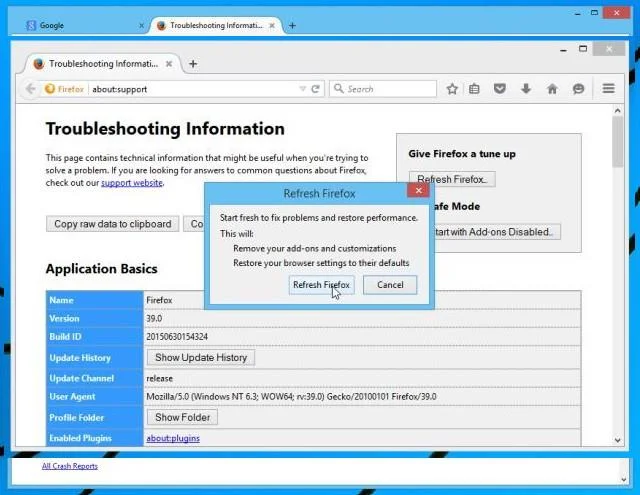Click the version value 39.0
Viewport: 640px width, 495px height.
(x=154, y=318)
